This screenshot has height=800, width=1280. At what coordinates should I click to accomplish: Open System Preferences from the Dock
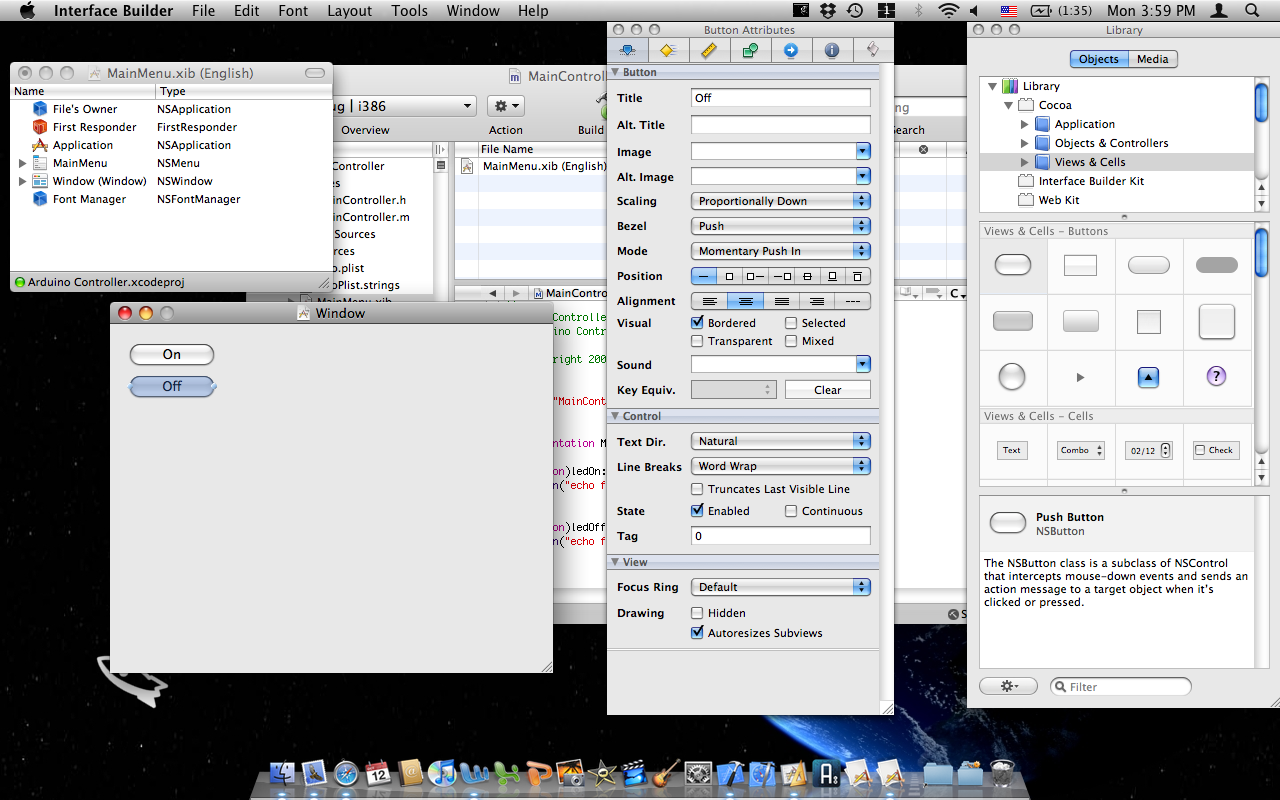coord(698,773)
